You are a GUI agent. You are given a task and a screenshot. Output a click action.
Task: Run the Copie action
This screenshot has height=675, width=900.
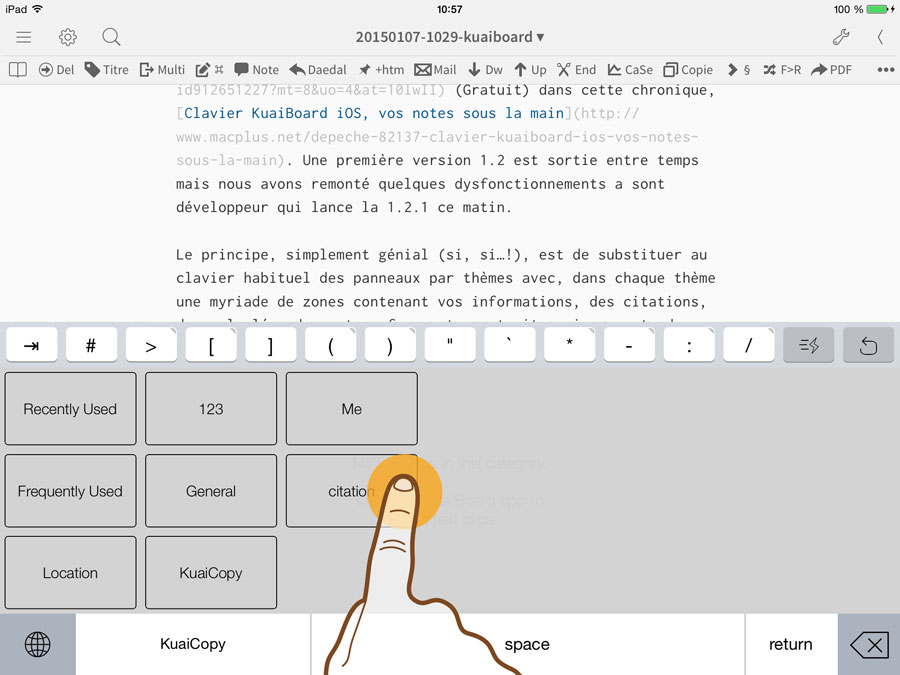coord(688,70)
